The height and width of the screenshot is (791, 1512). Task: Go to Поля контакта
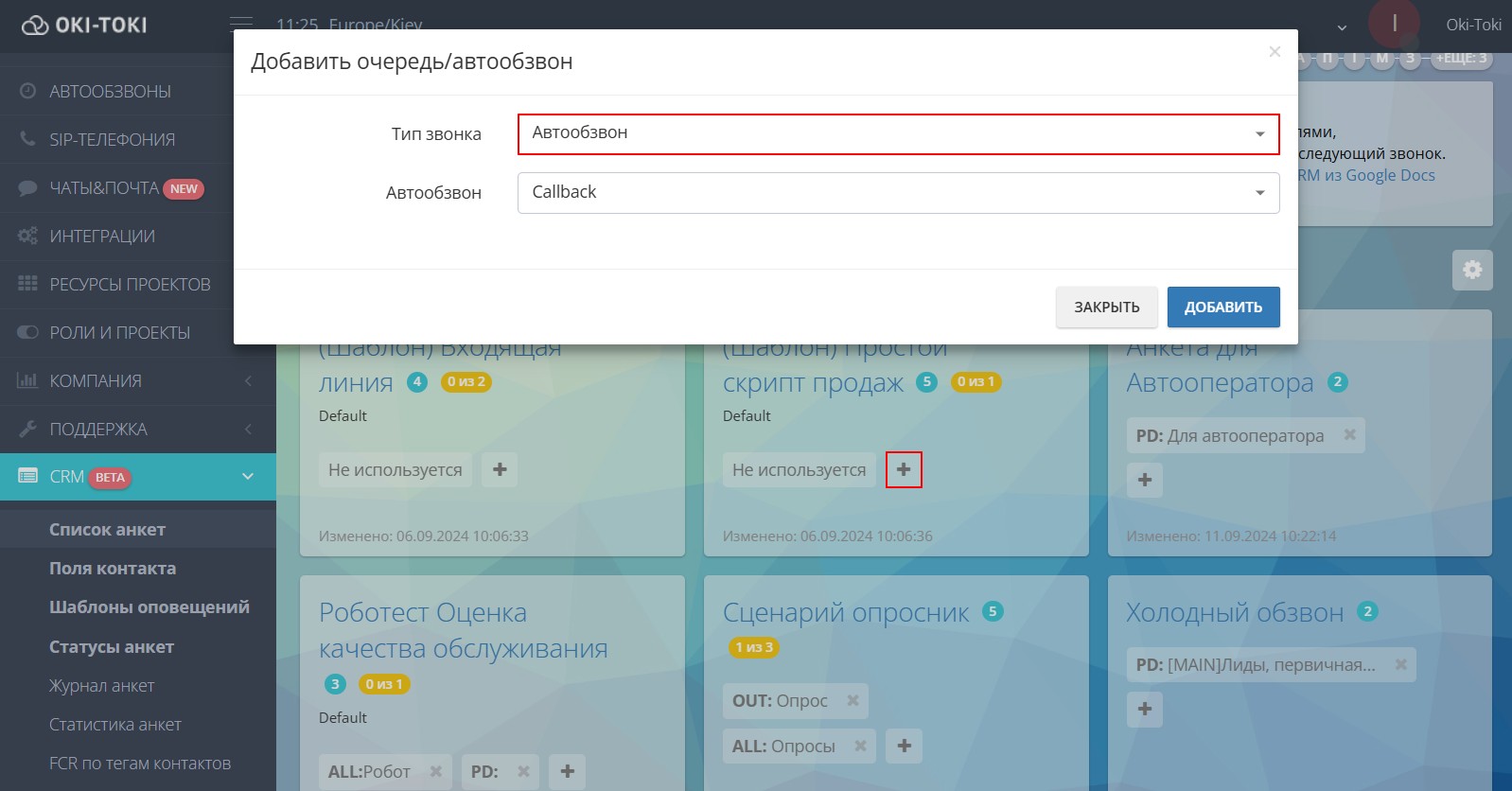[x=113, y=569]
